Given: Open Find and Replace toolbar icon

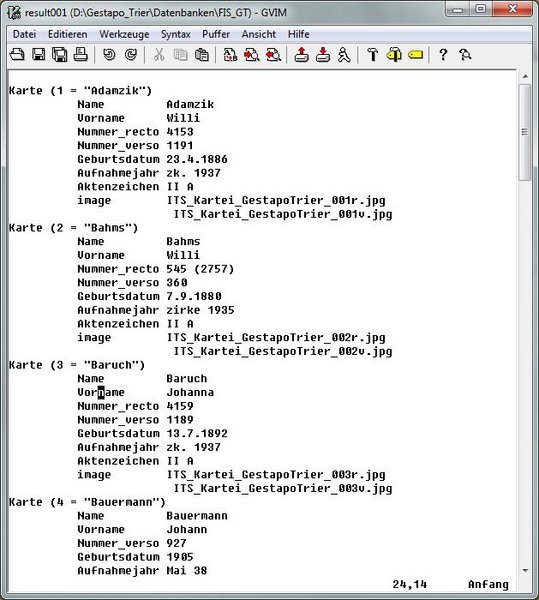Looking at the screenshot, I should [x=230, y=55].
